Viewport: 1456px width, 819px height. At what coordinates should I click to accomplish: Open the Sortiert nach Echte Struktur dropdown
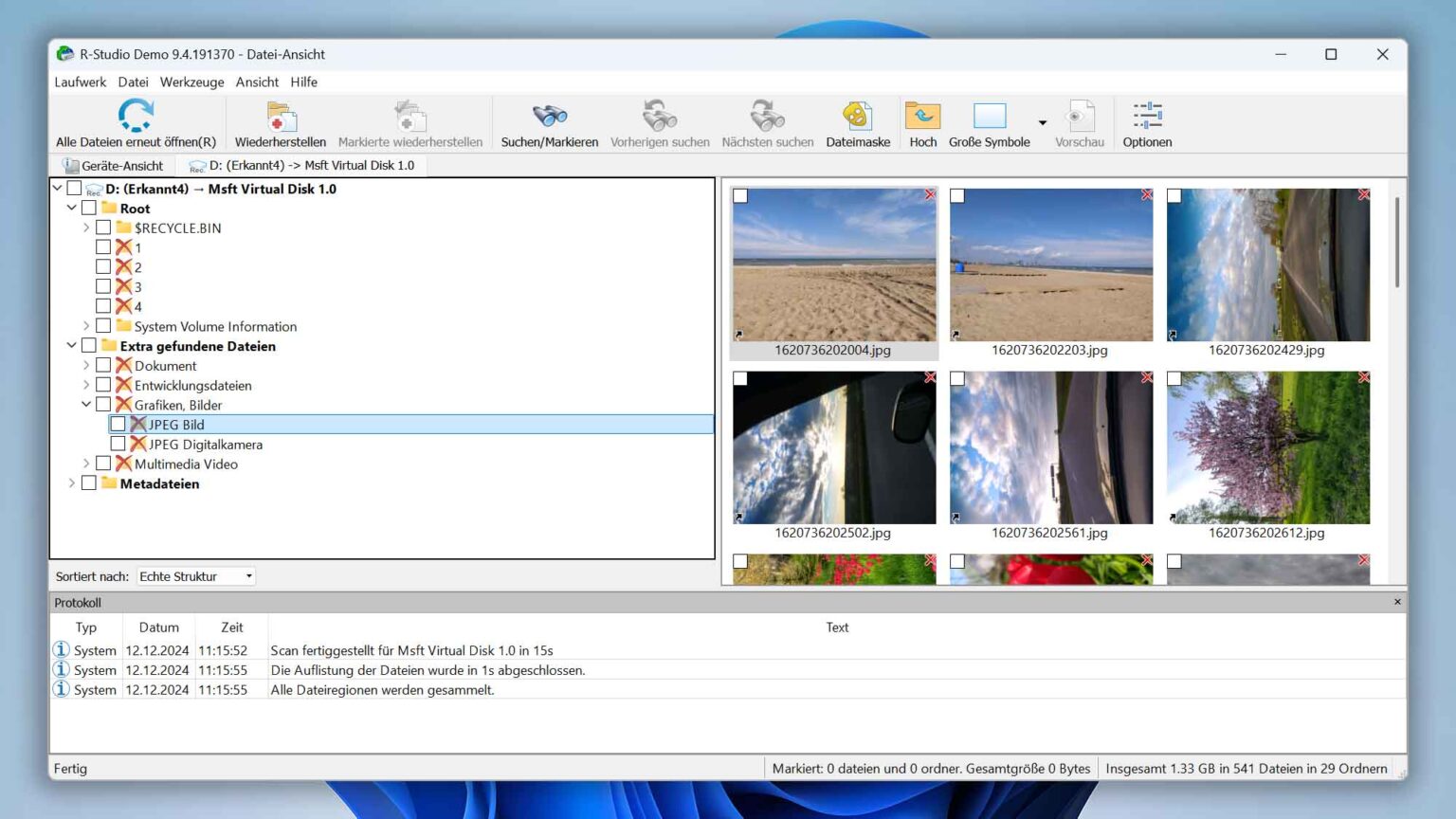[x=196, y=576]
